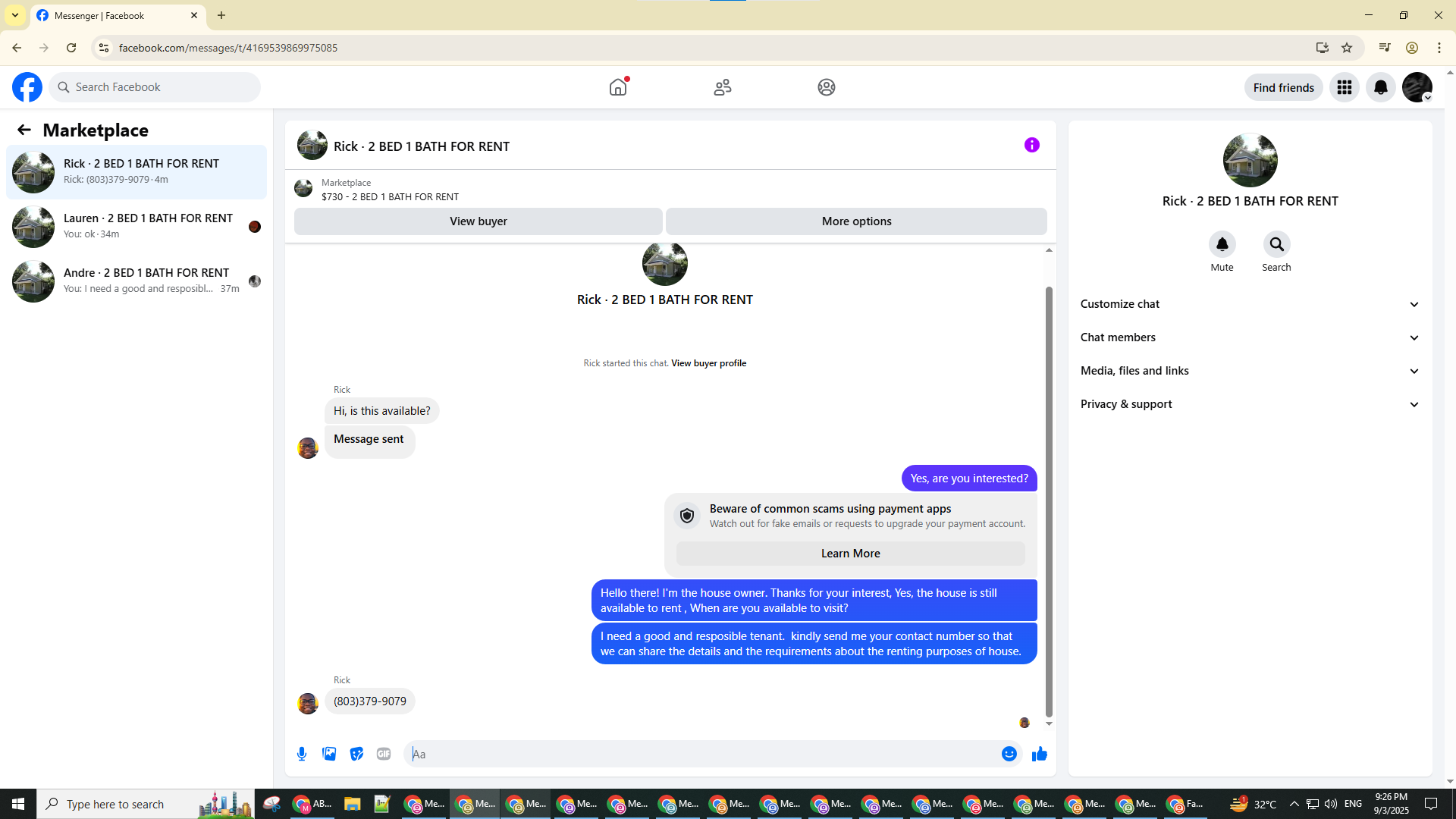Click Rick's phone number message (803)379-9079
This screenshot has width=1456, height=819.
[370, 701]
